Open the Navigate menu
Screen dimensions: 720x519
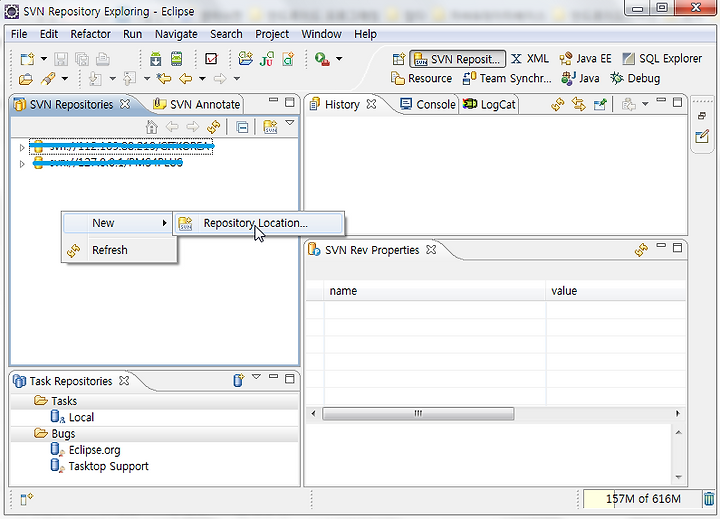click(176, 34)
